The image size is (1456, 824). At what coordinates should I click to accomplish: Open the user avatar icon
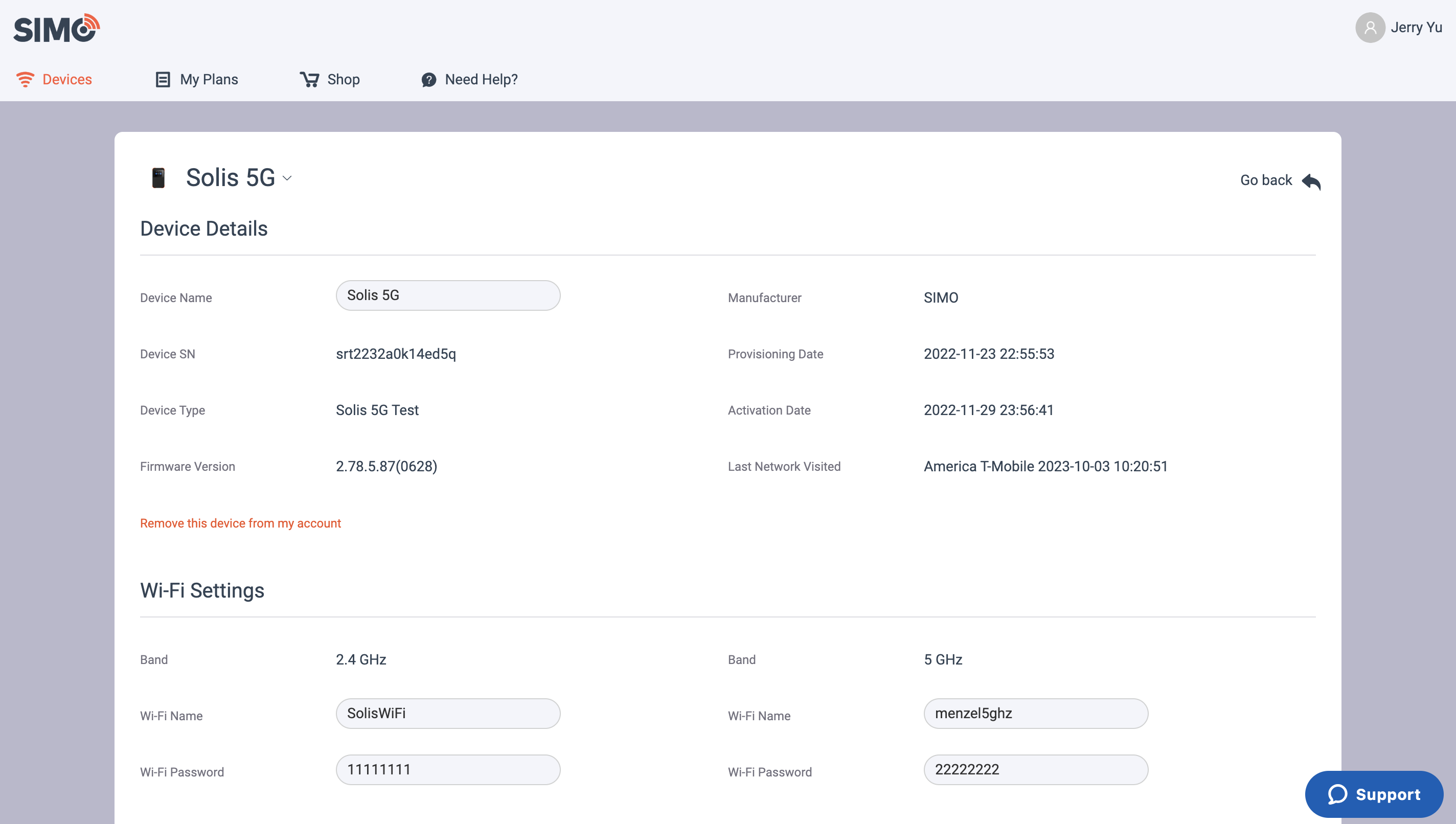[x=1370, y=27]
